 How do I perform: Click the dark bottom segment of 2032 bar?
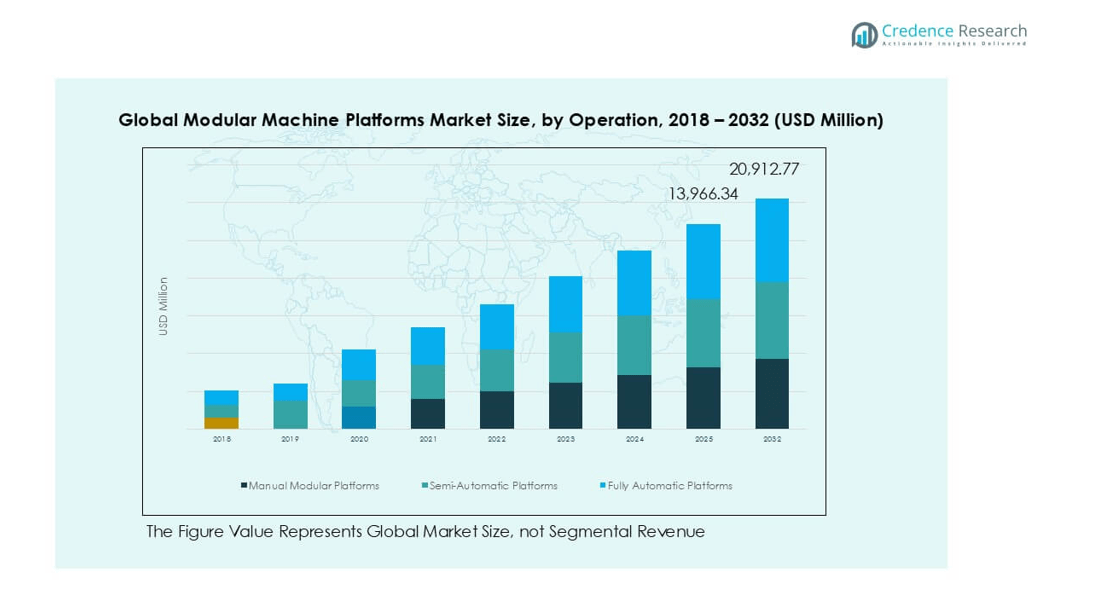click(771, 393)
